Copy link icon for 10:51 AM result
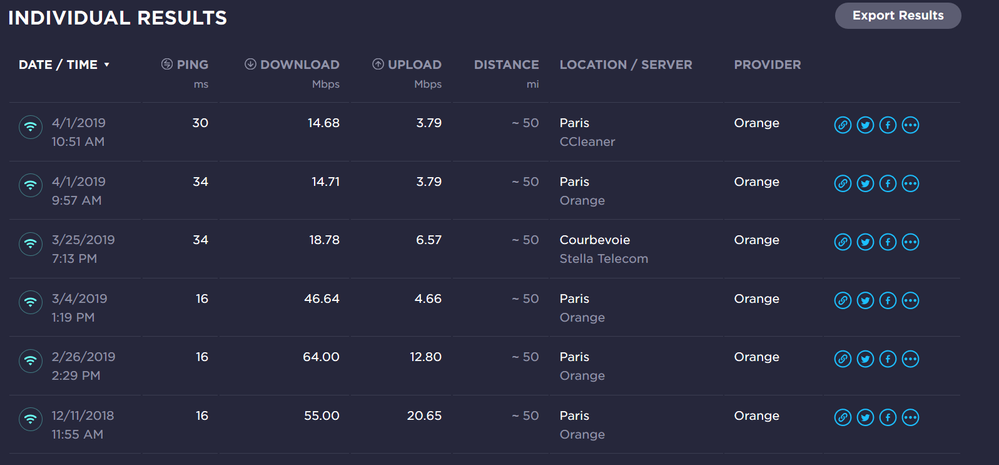The image size is (999, 465). tap(843, 125)
